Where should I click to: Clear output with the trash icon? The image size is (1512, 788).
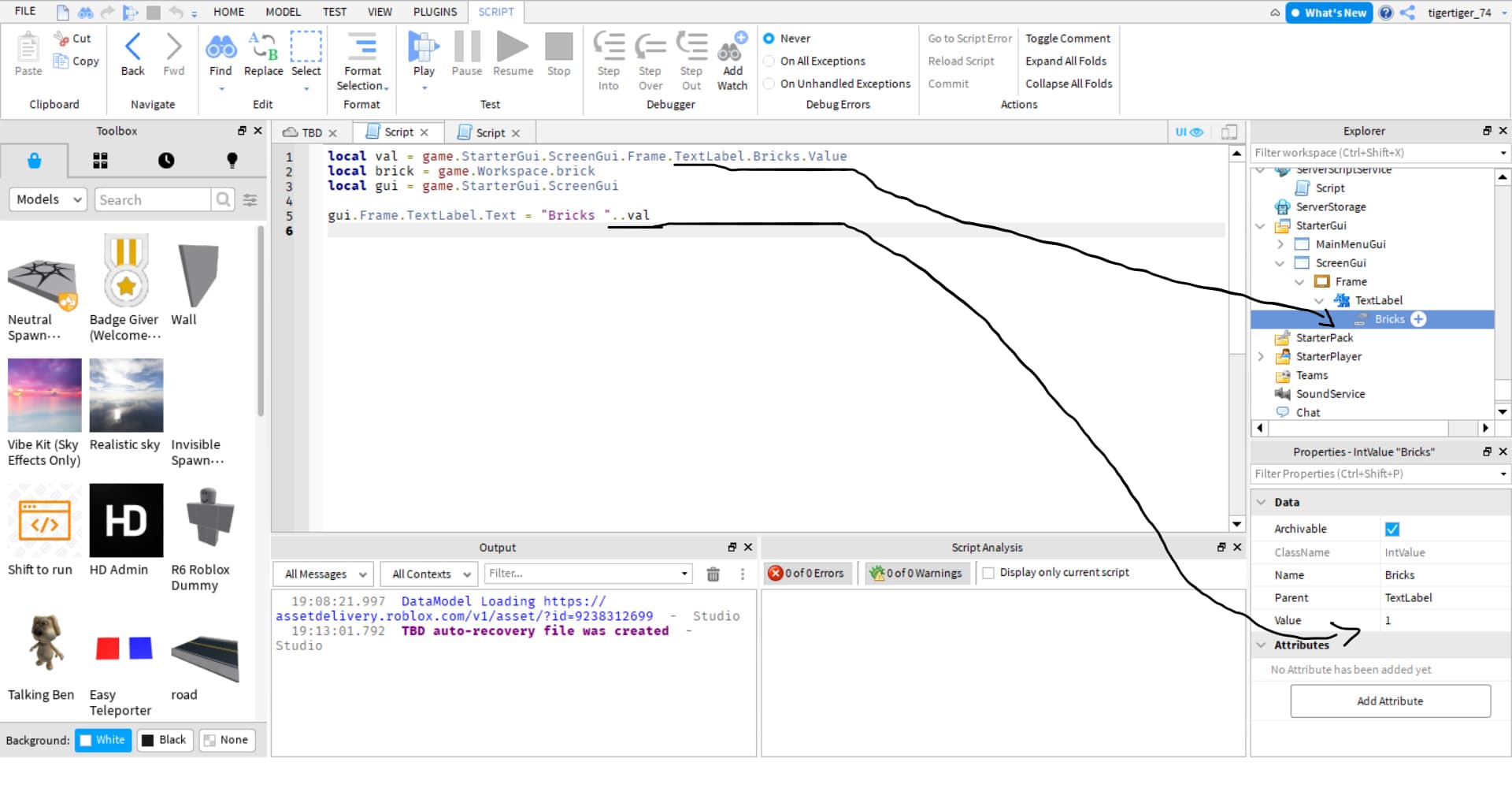(x=713, y=574)
